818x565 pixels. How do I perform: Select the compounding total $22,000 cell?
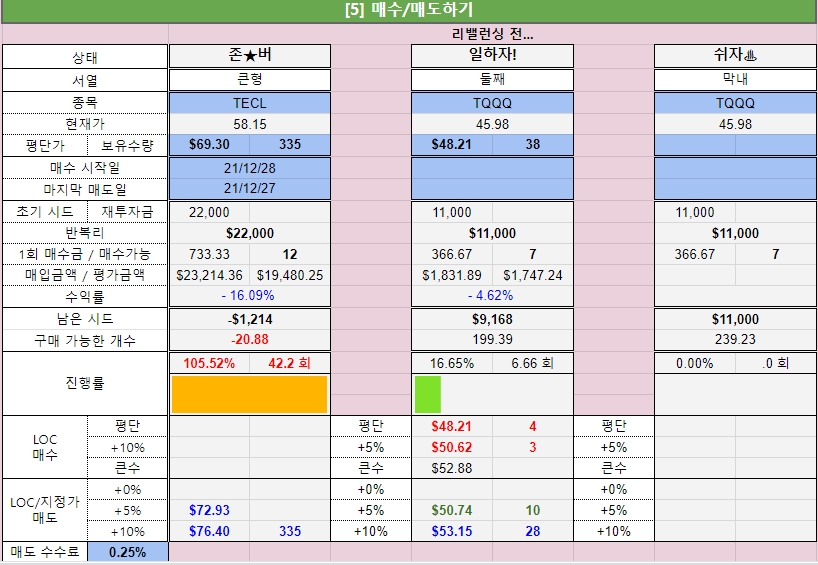(x=250, y=233)
